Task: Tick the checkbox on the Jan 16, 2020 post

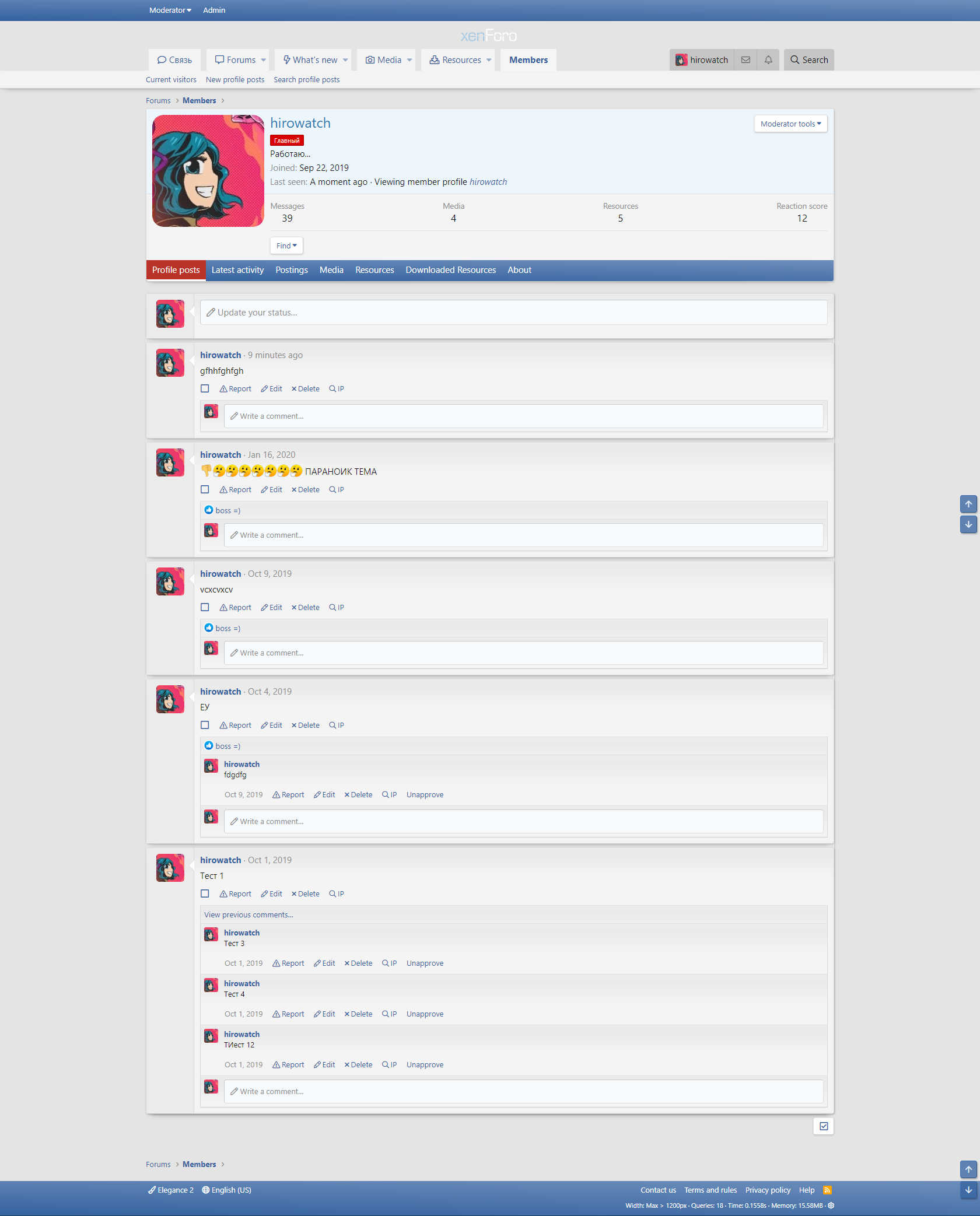Action: pyautogui.click(x=205, y=490)
